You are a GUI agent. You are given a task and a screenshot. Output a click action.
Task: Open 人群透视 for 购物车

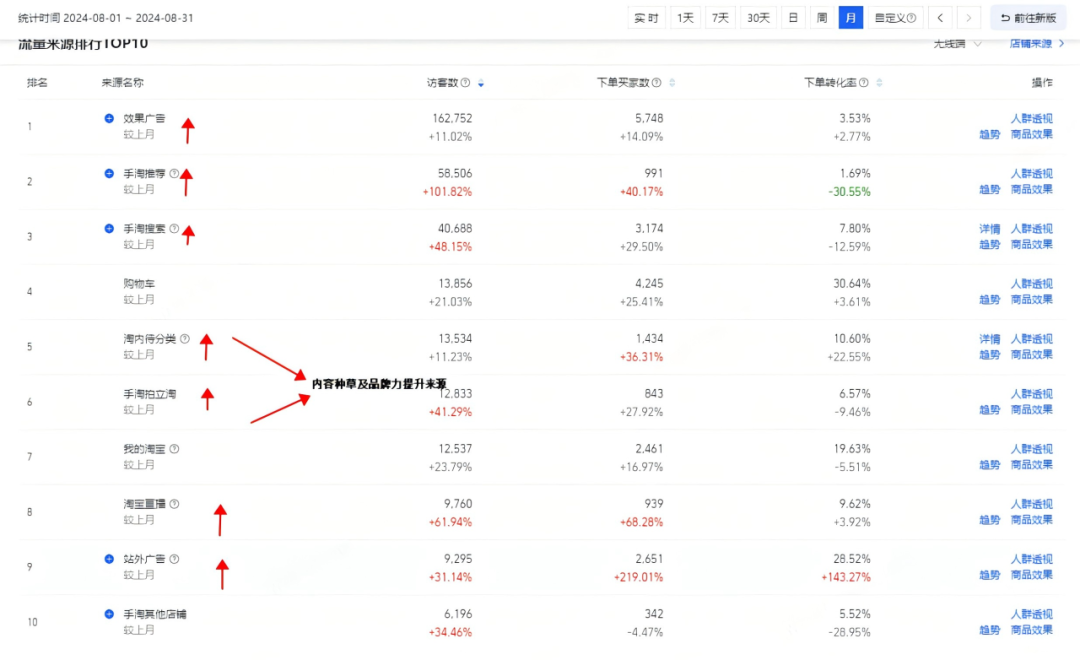pyautogui.click(x=1031, y=284)
